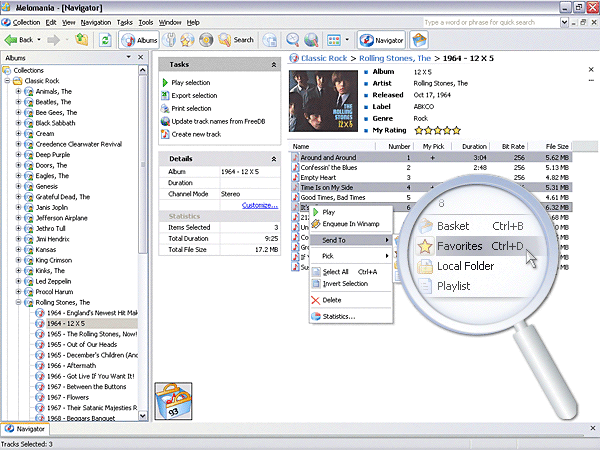Collapse the Classic Rock tree node
Screen dimensions: 600x450
[x=7, y=81]
